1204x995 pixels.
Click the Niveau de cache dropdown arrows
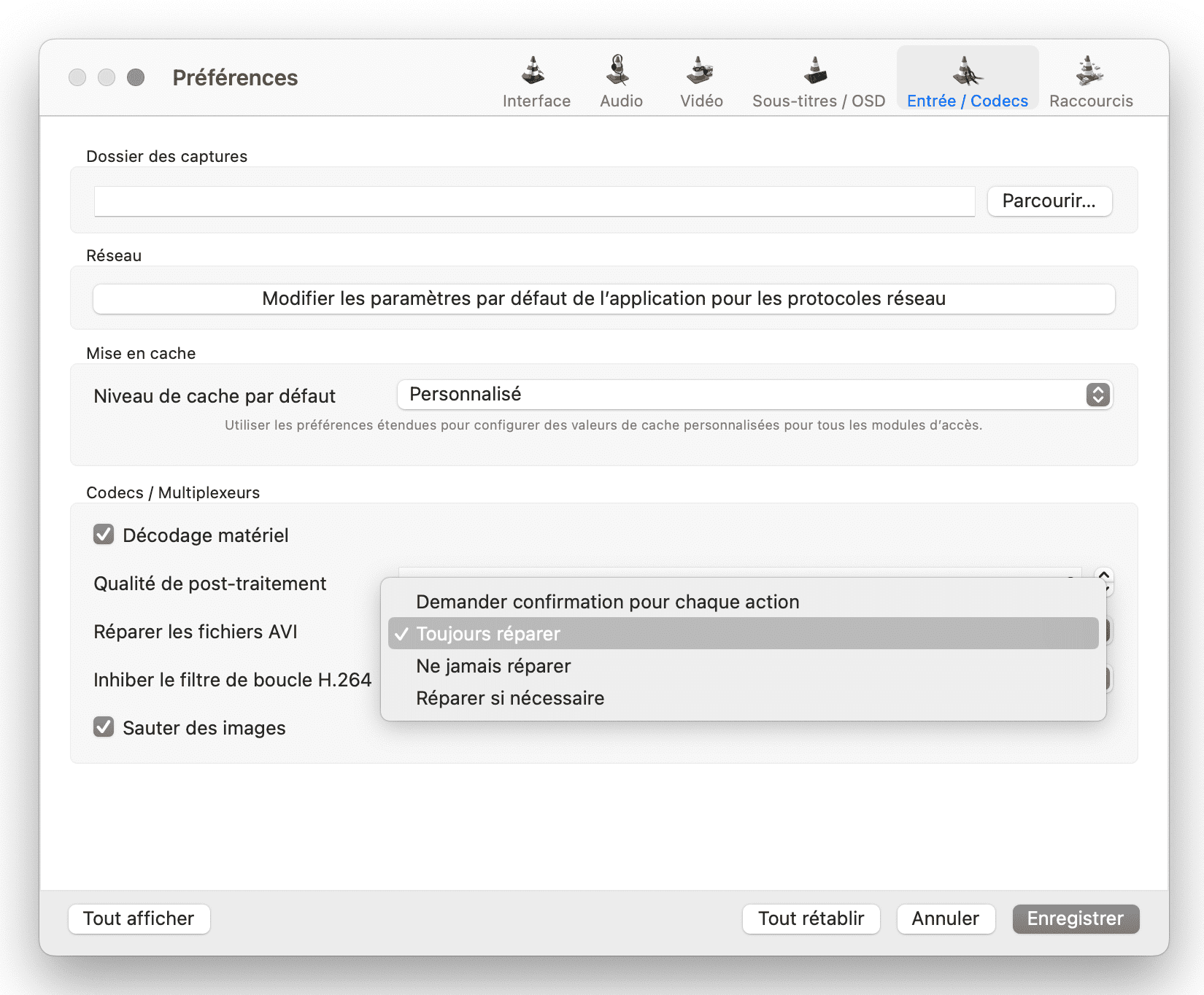point(1097,395)
